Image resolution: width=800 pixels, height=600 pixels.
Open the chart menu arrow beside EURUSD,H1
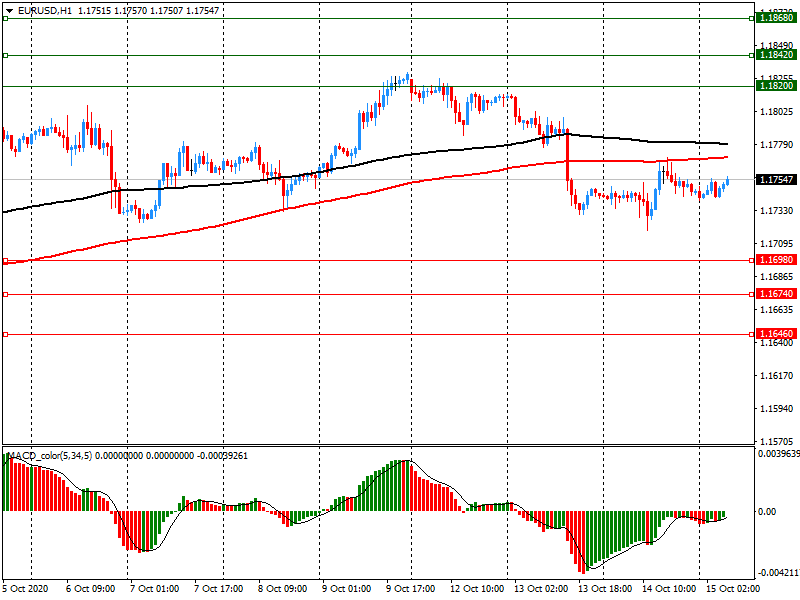(9, 11)
